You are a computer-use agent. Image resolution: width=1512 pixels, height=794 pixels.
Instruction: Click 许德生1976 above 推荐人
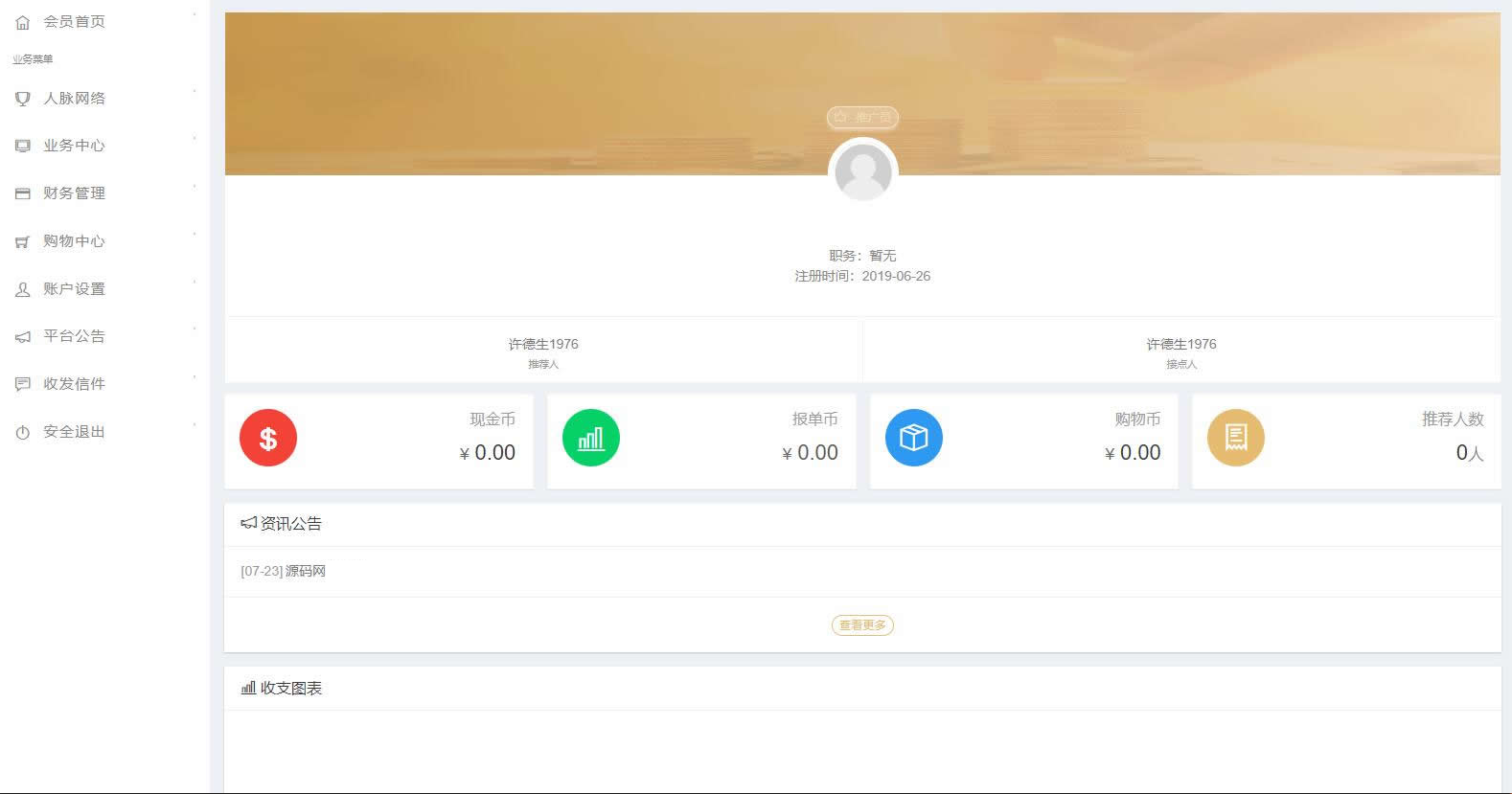(543, 344)
